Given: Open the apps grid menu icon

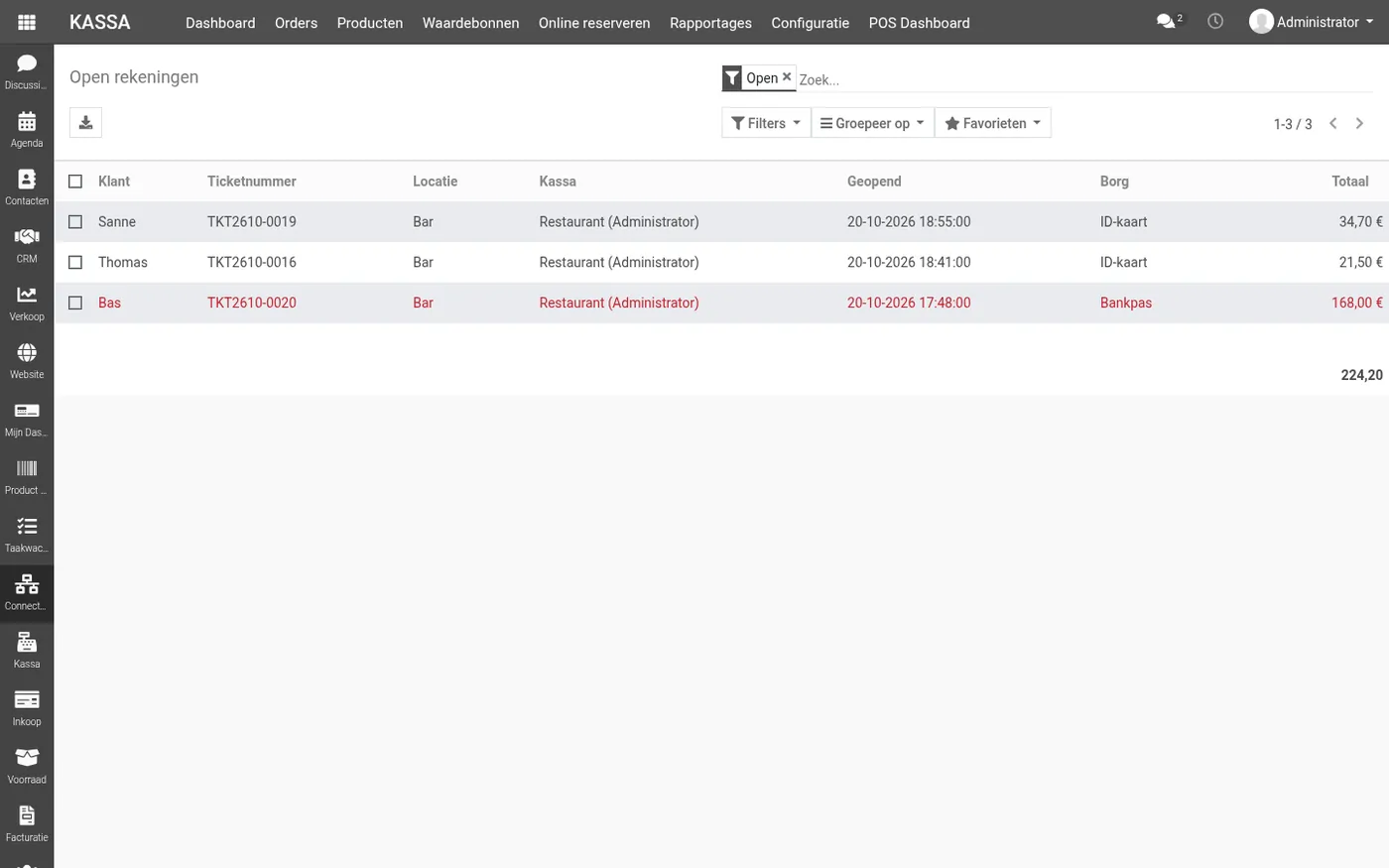Looking at the screenshot, I should [27, 22].
